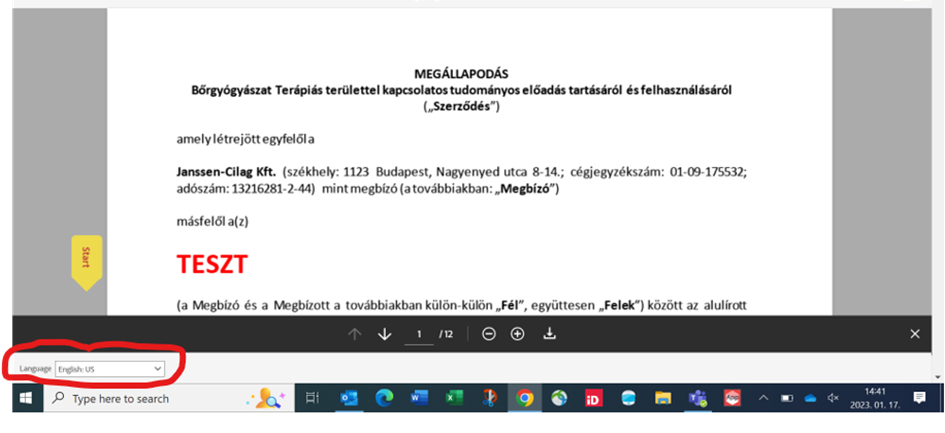Viewport: 945px width, 433px height.
Task: Click the yellow Start tag marker
Action: click(x=87, y=262)
